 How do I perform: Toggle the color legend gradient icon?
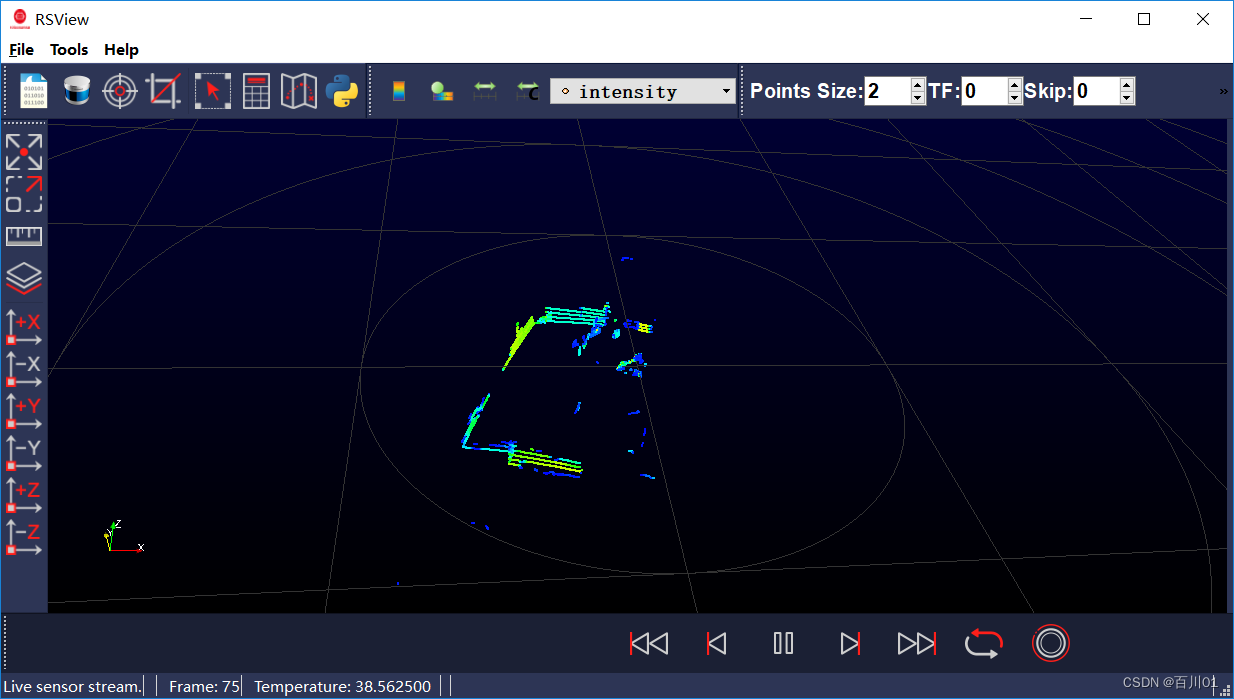[399, 91]
